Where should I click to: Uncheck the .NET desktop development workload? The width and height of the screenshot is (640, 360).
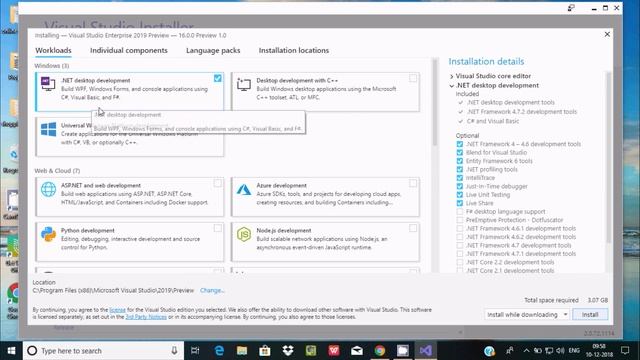218,78
